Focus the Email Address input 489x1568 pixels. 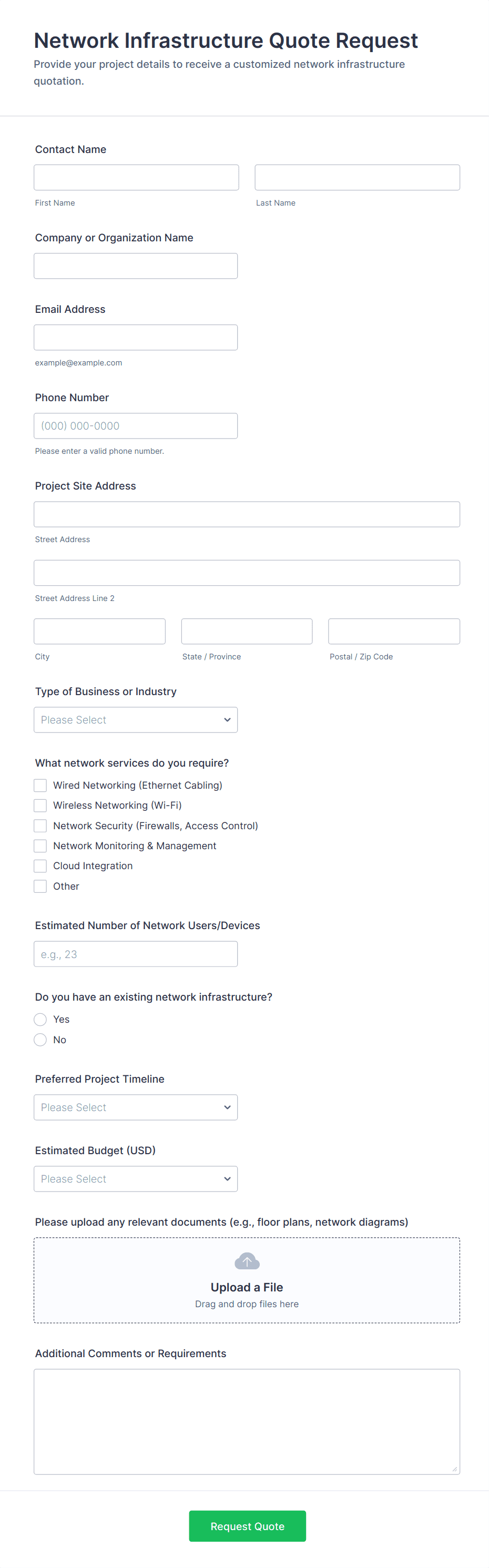[x=135, y=337]
